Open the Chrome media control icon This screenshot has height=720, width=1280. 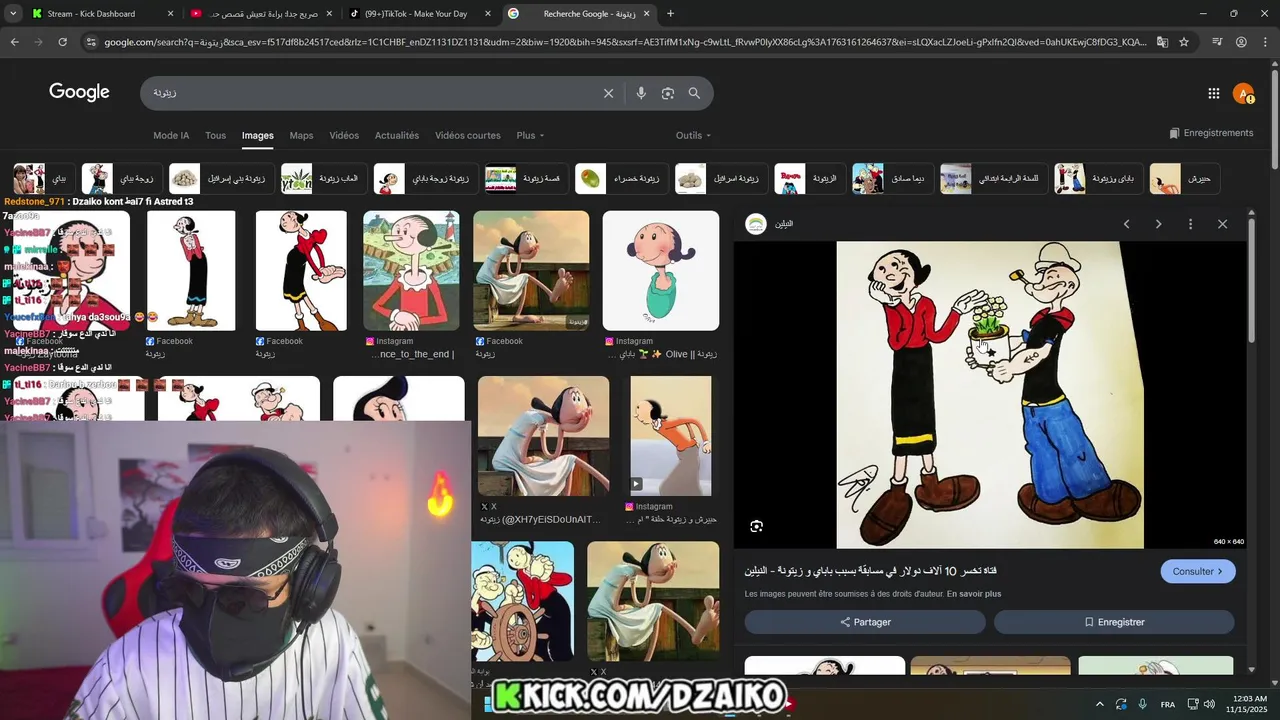pos(1217,42)
